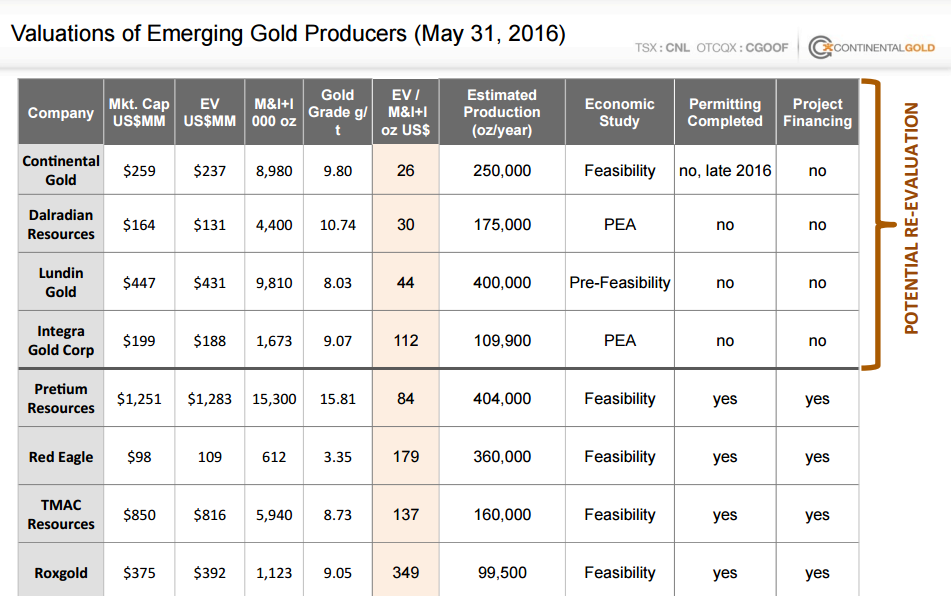Image resolution: width=951 pixels, height=596 pixels.
Task: Click Lundin Gold's '9,810' ounces cell
Action: pyautogui.click(x=274, y=283)
